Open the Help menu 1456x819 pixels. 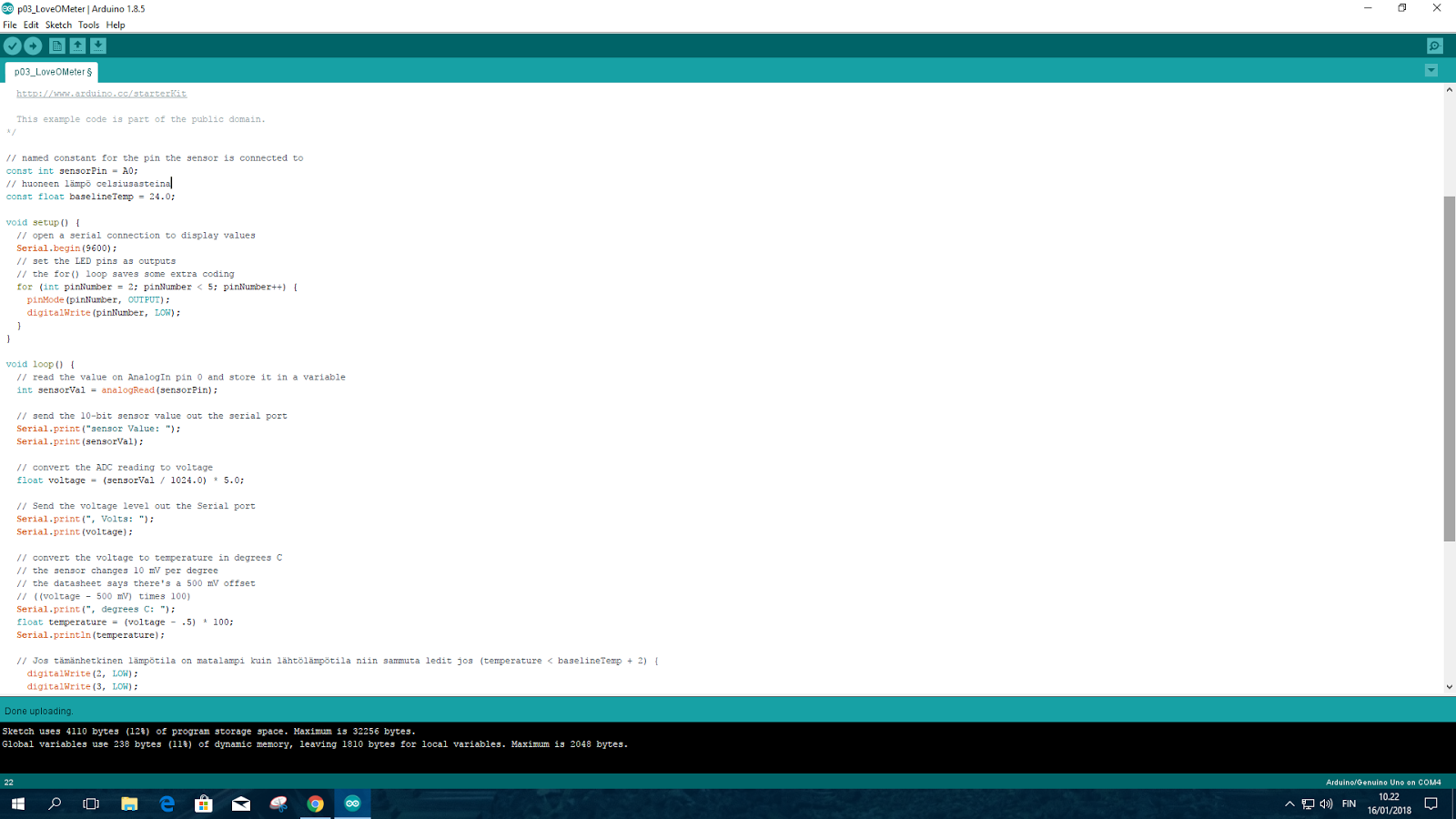tap(116, 25)
